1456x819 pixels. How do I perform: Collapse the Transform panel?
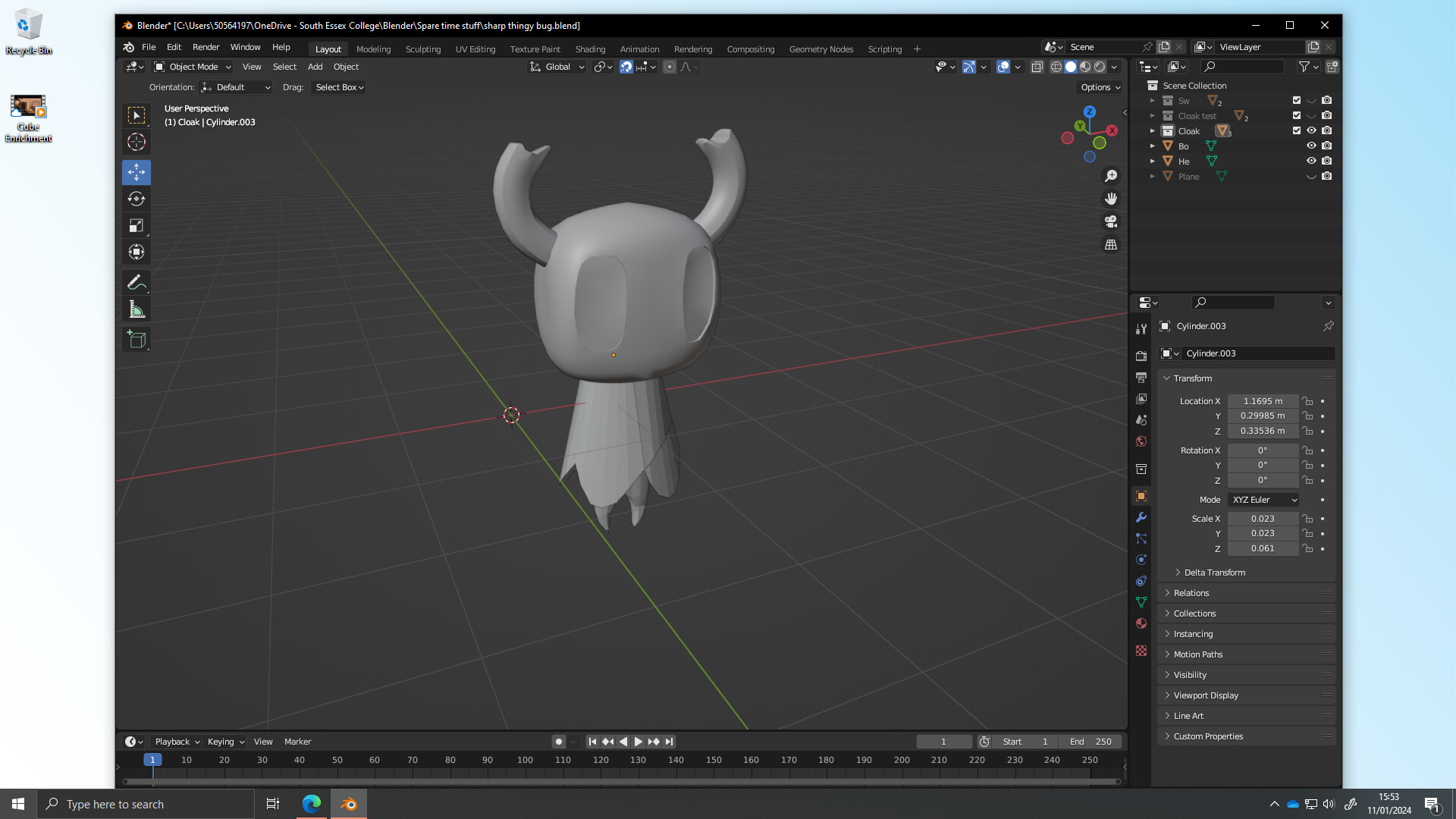(1192, 378)
